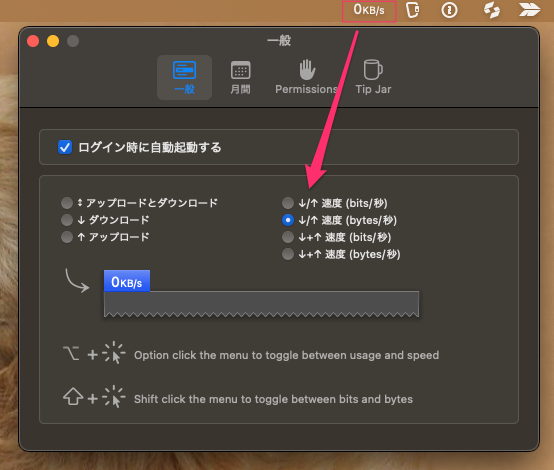Click the double arrow icon in menu bar
Screen dimensions: 554x470
[x=529, y=10]
